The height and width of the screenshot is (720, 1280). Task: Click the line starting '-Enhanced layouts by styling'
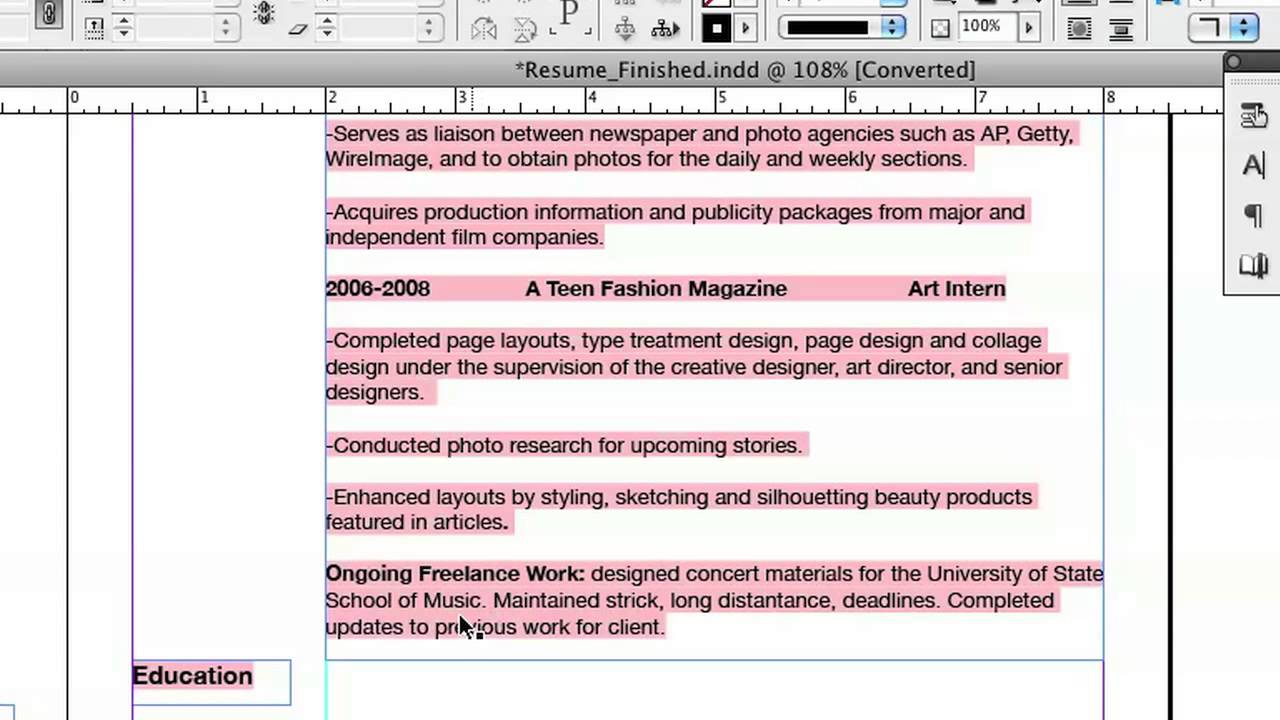coord(678,497)
